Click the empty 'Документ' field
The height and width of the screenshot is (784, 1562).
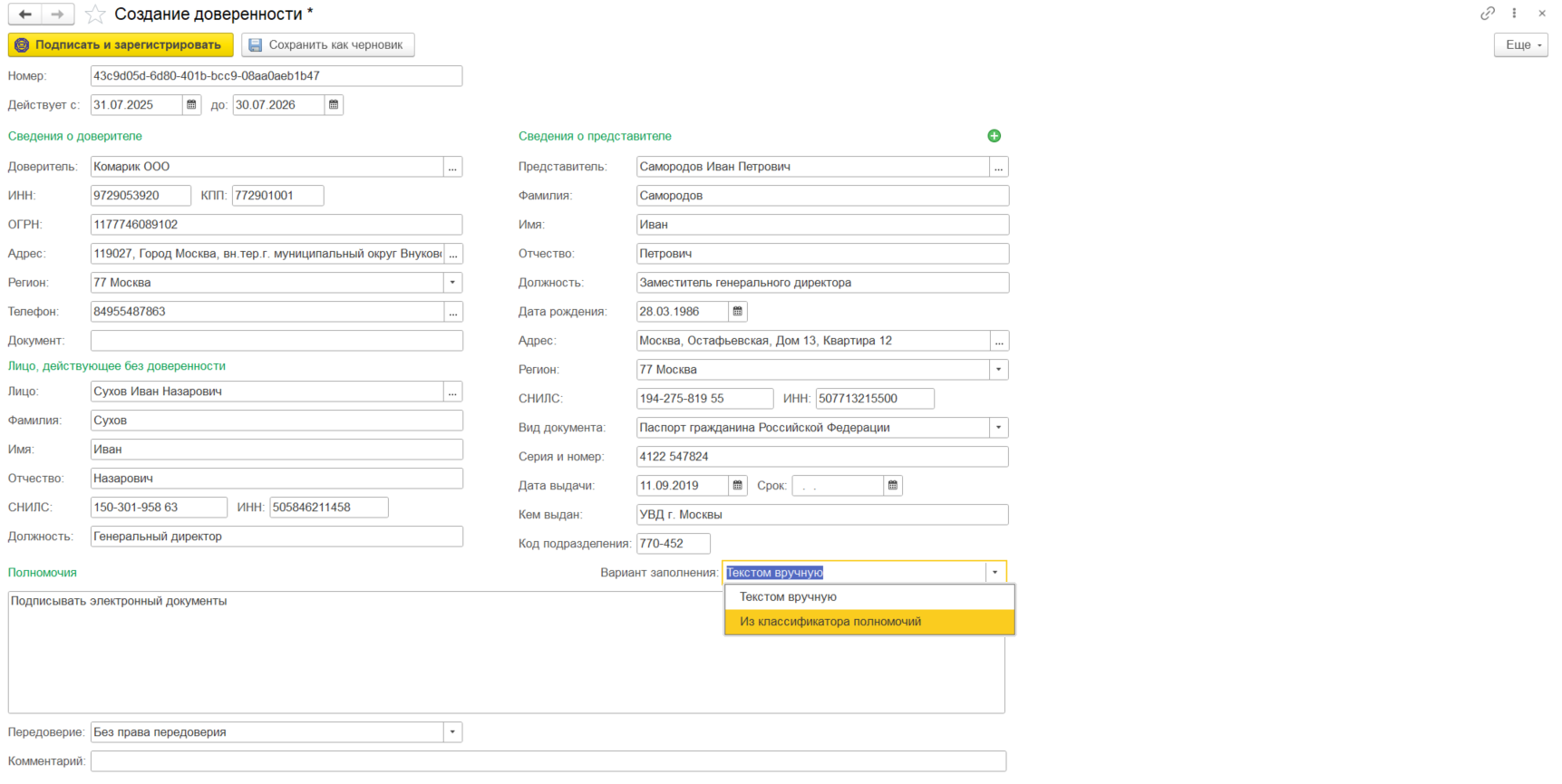(x=277, y=341)
